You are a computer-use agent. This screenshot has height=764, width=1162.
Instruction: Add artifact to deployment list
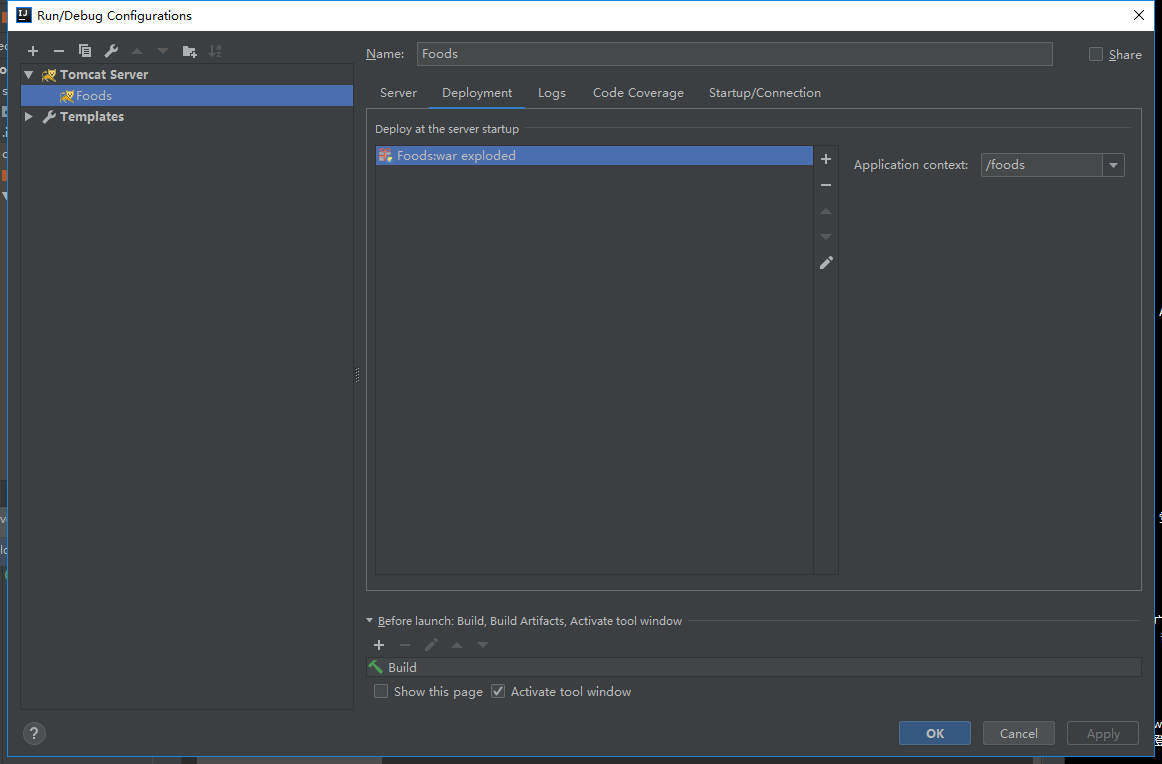pos(826,159)
